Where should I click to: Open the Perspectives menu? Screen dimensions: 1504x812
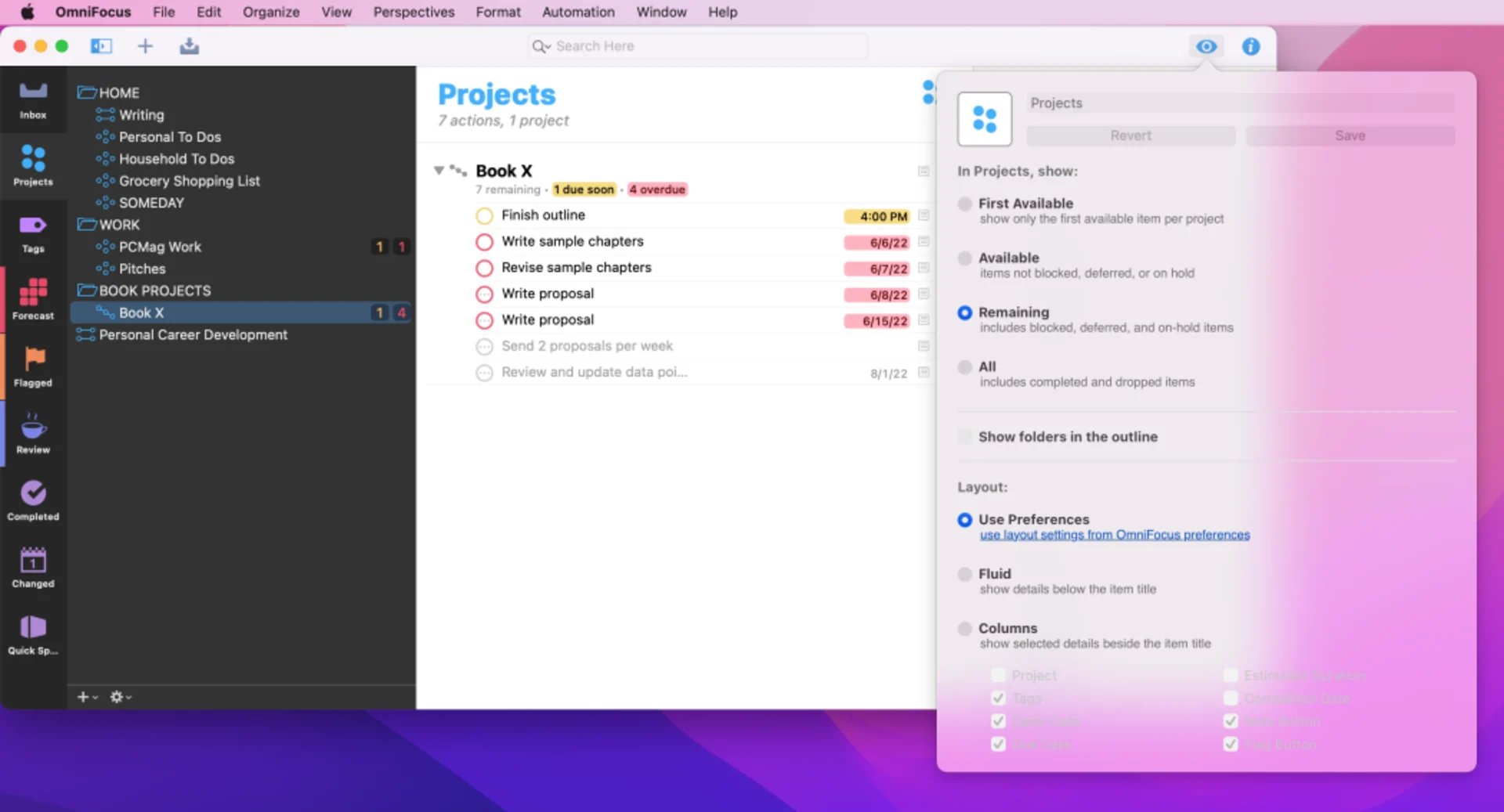(x=414, y=12)
